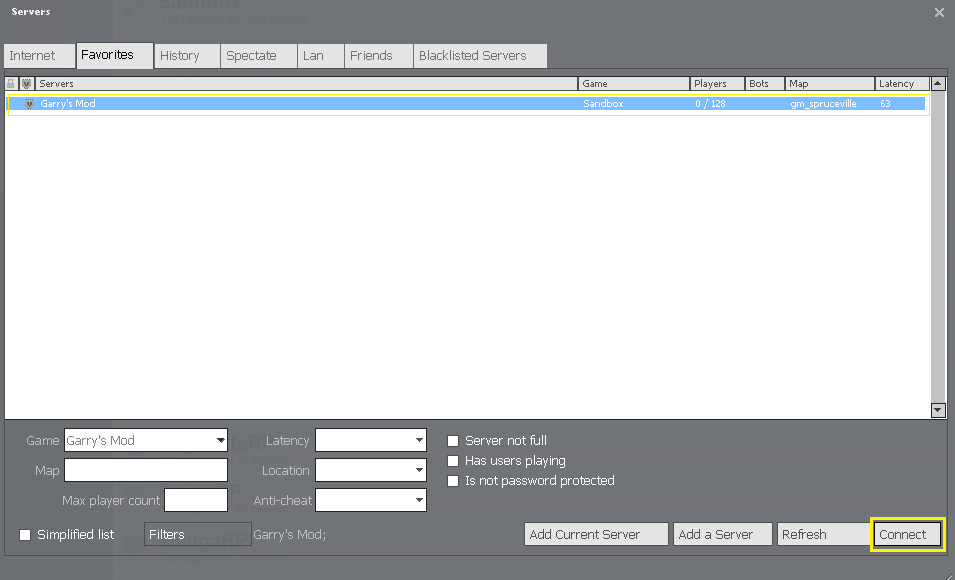
Task: Click Add Current Server button
Action: click(x=596, y=534)
